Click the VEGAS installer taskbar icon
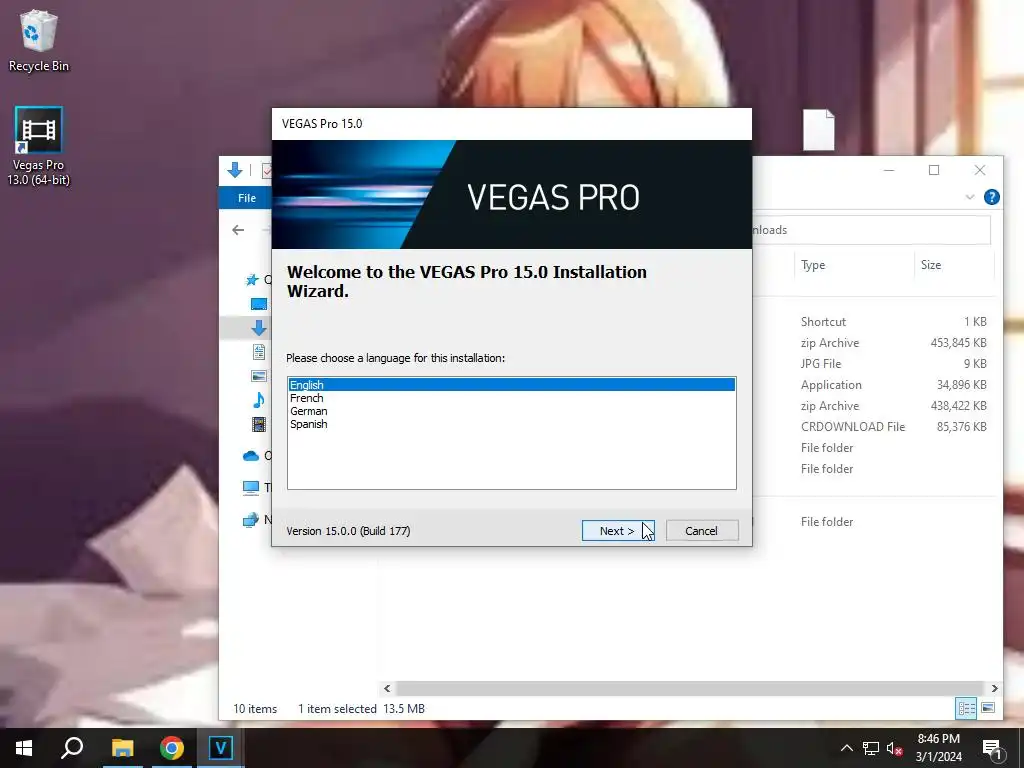The image size is (1024, 768). [x=221, y=748]
